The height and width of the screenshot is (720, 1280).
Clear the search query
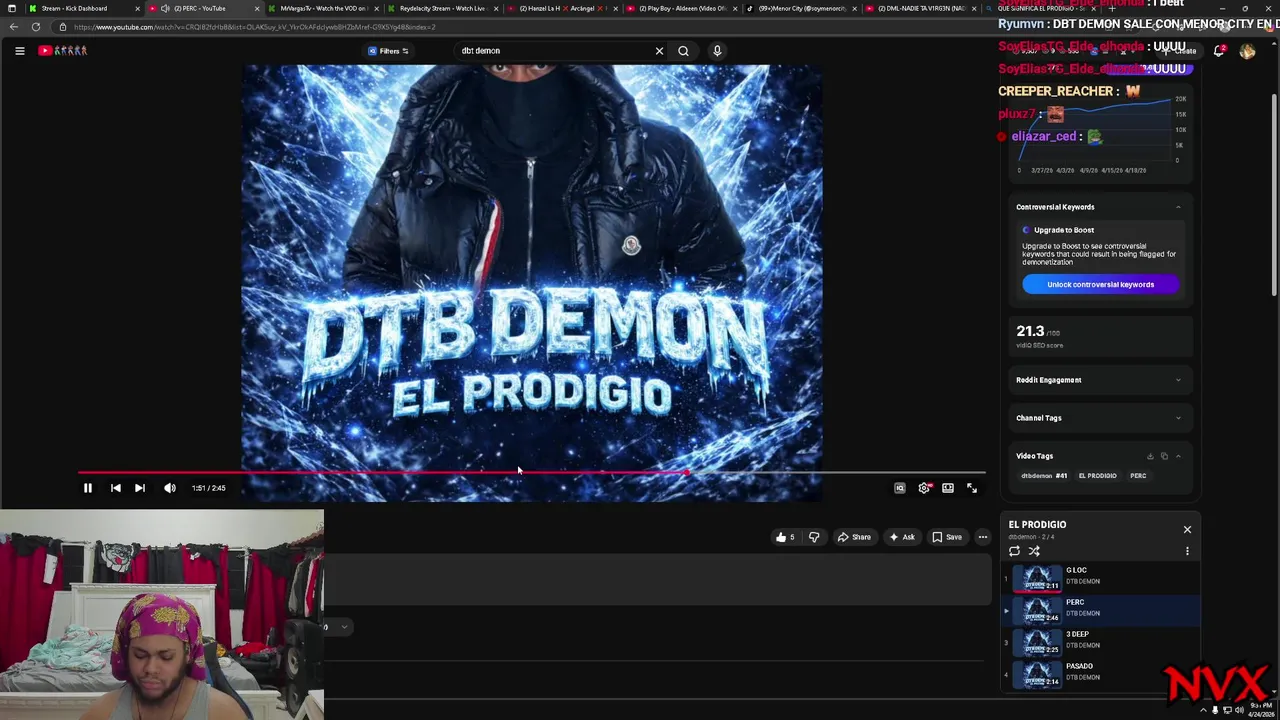coord(659,50)
